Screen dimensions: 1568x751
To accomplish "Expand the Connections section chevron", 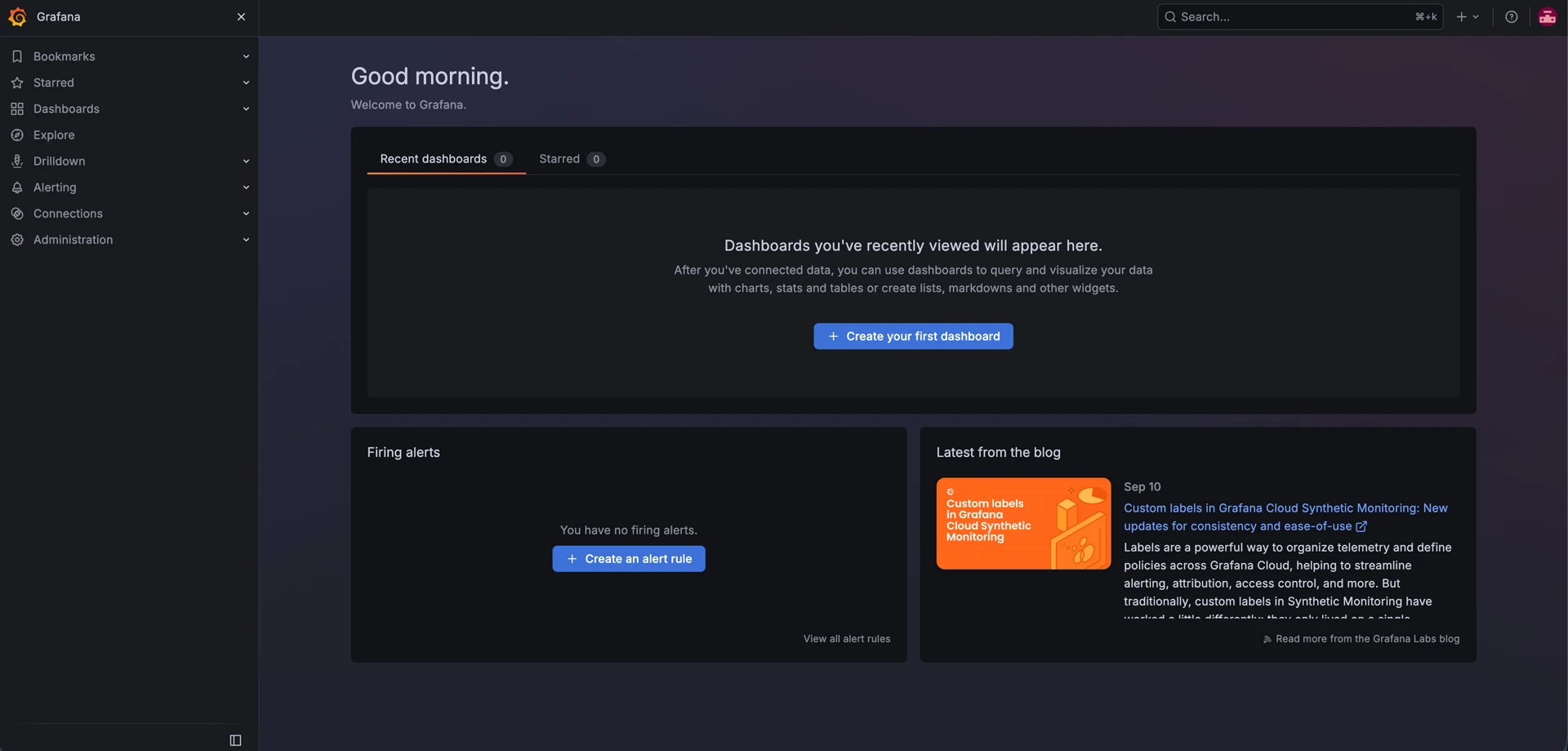I will (246, 213).
